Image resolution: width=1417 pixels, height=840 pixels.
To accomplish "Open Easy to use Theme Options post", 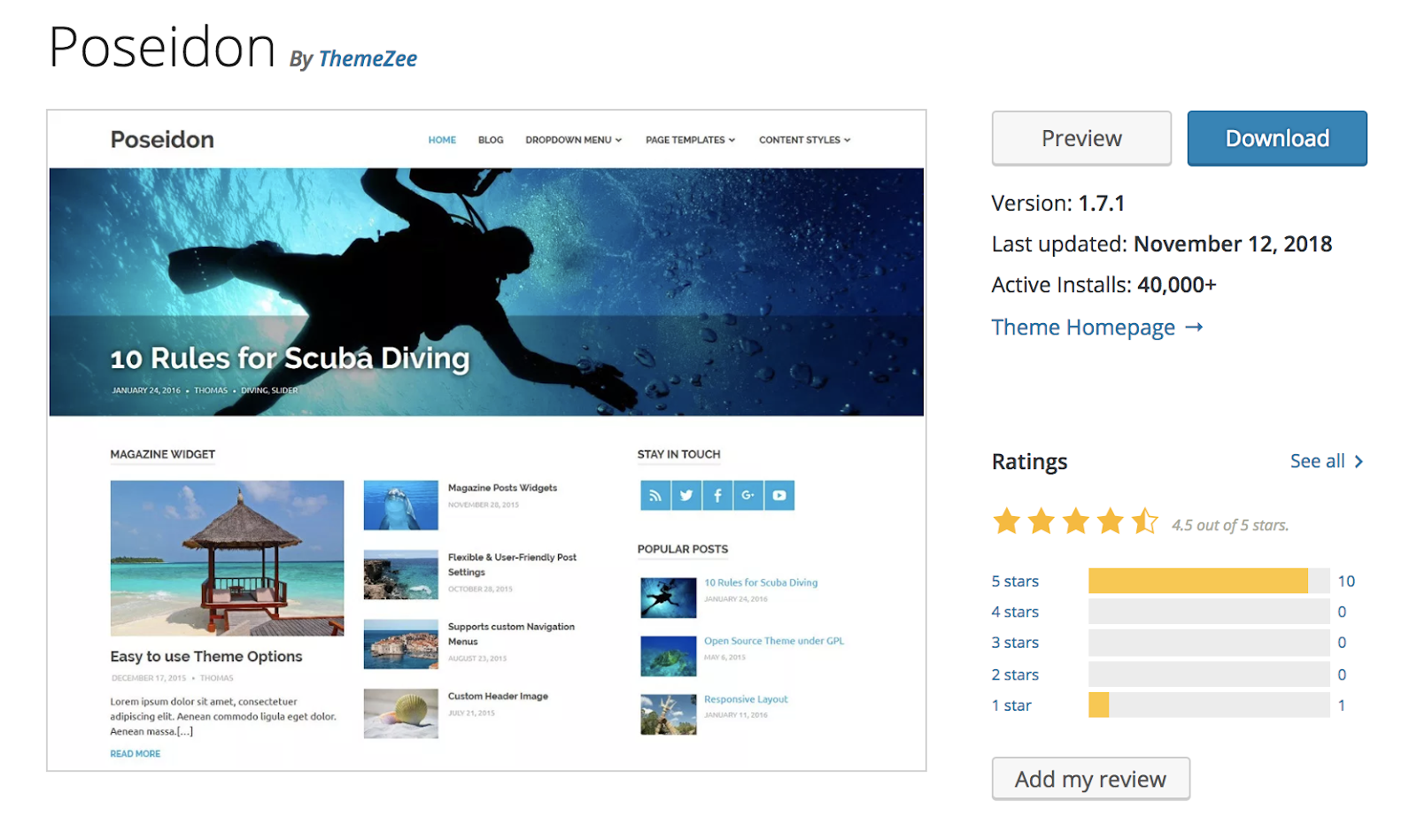I will (206, 657).
